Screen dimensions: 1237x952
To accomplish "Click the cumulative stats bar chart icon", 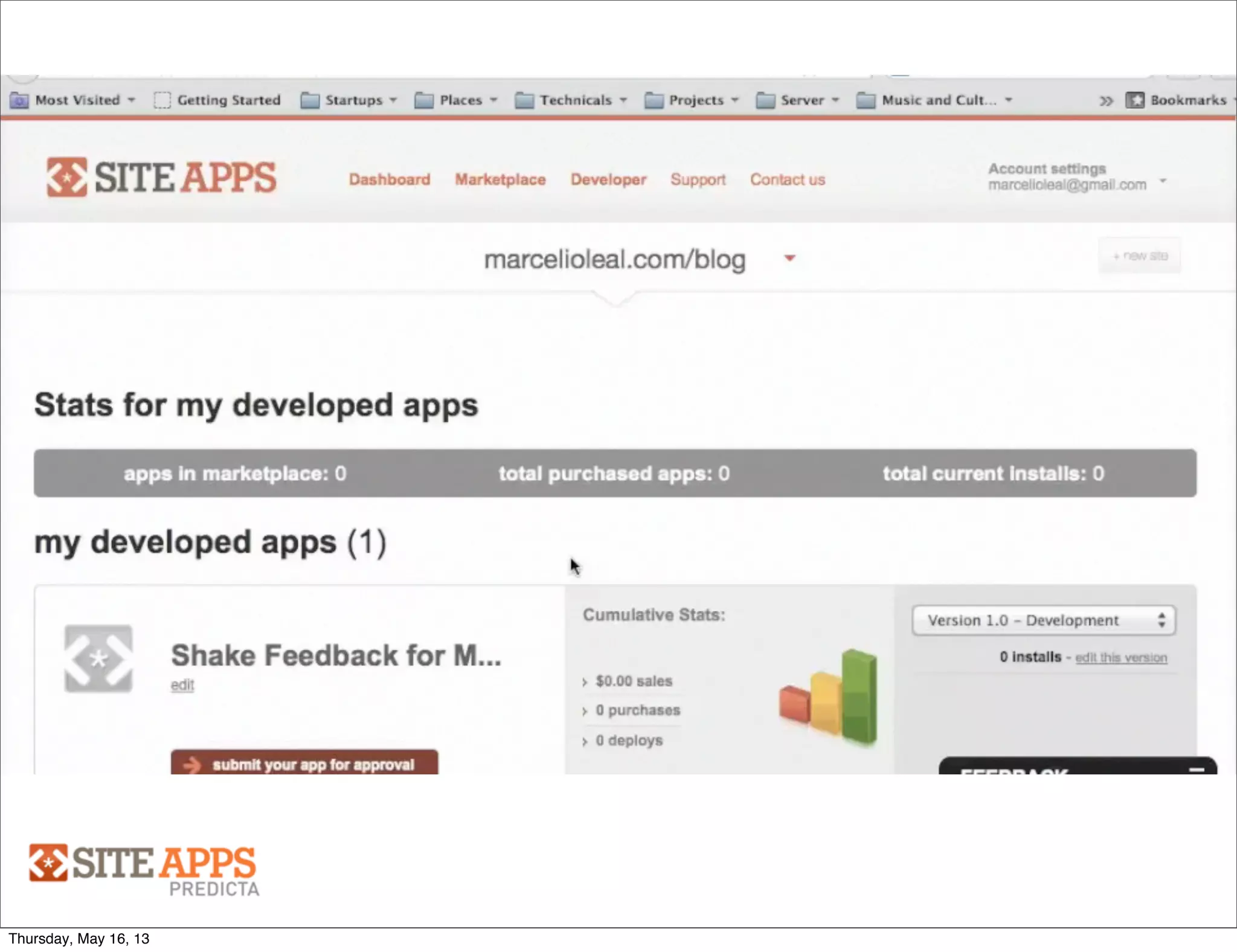I will (x=829, y=696).
